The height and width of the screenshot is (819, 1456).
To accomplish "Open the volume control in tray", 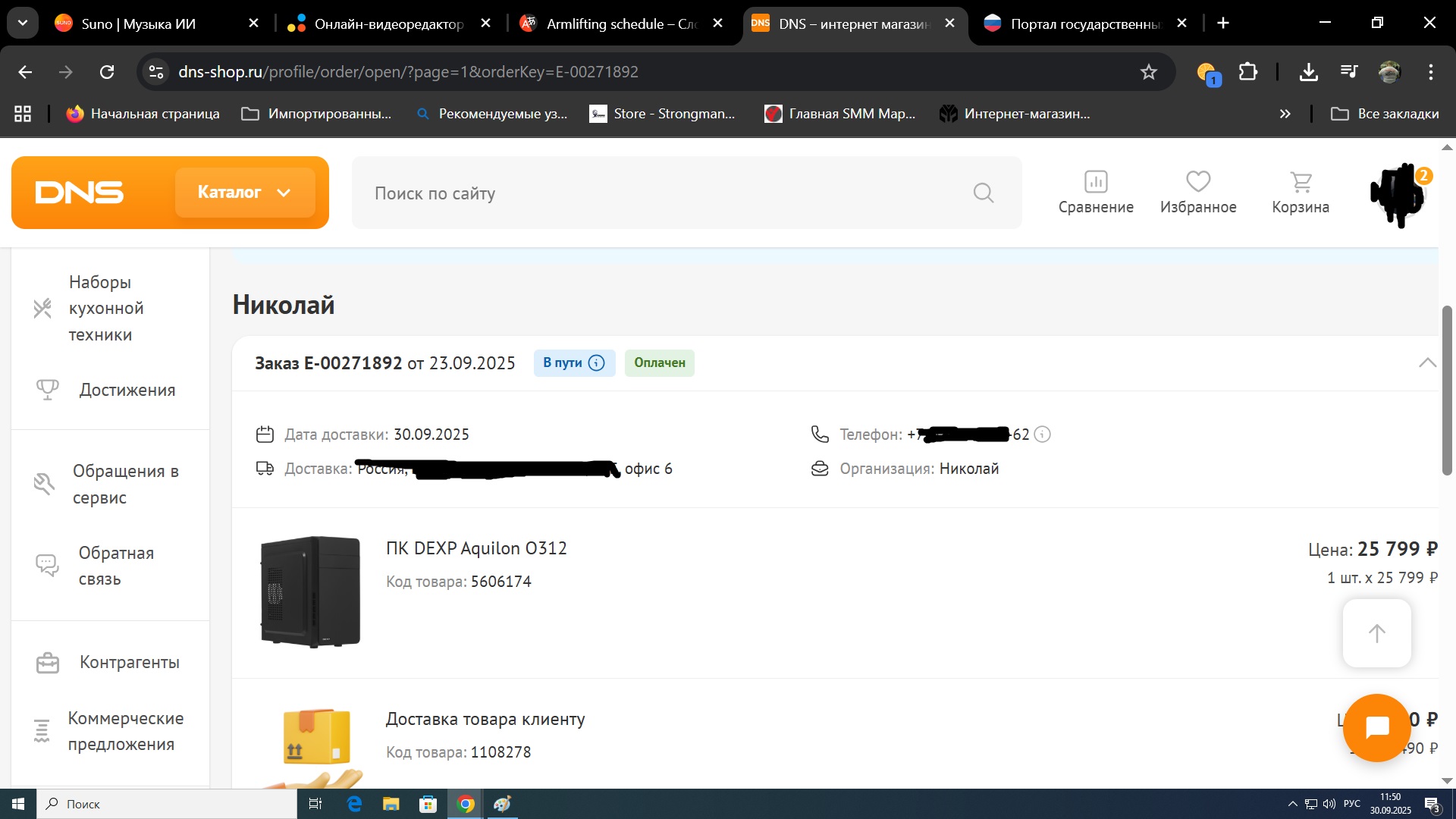I will [x=1329, y=804].
